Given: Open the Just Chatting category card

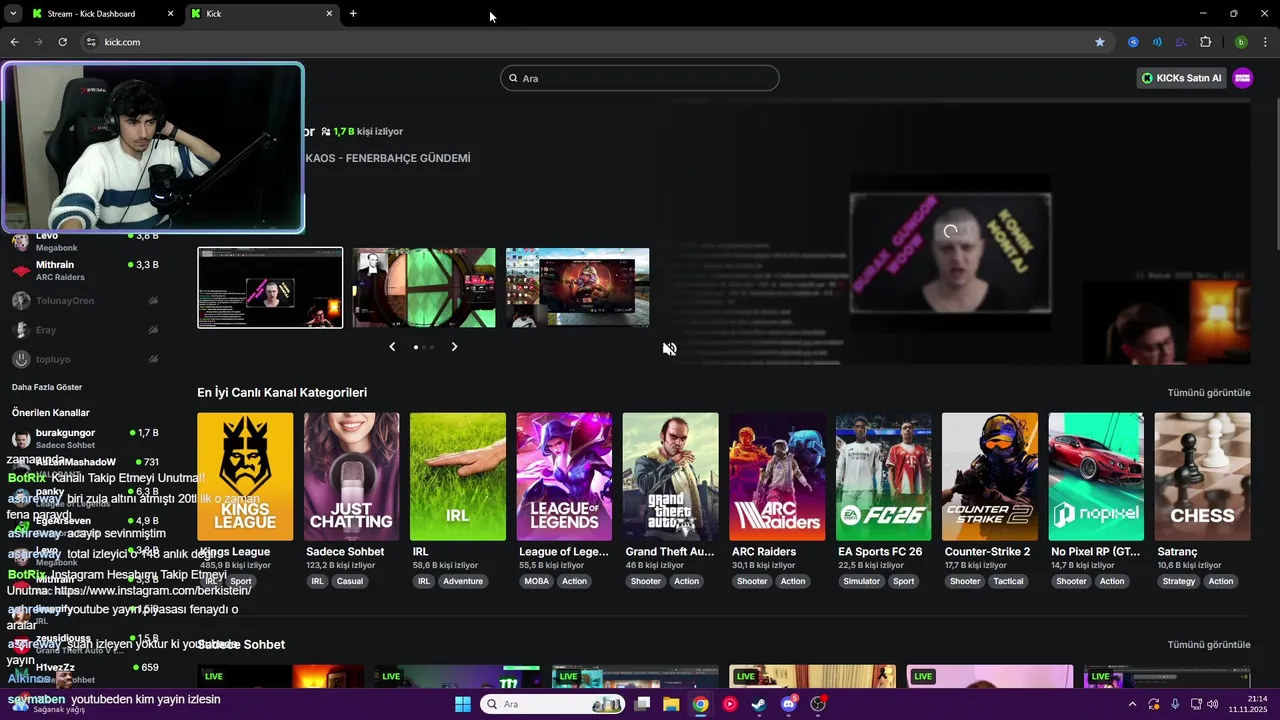Looking at the screenshot, I should pyautogui.click(x=351, y=477).
